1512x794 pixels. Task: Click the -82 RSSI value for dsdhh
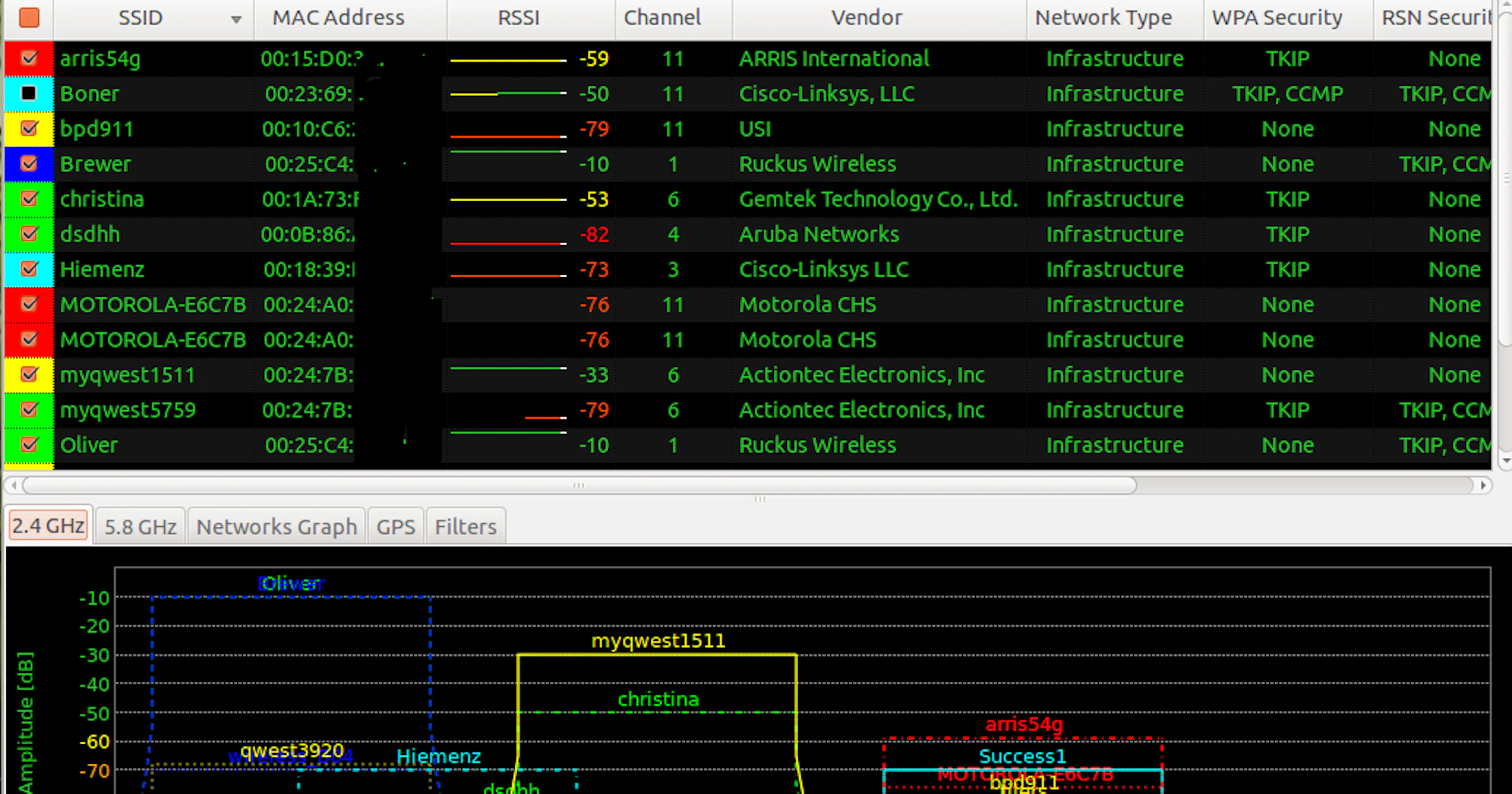click(594, 234)
